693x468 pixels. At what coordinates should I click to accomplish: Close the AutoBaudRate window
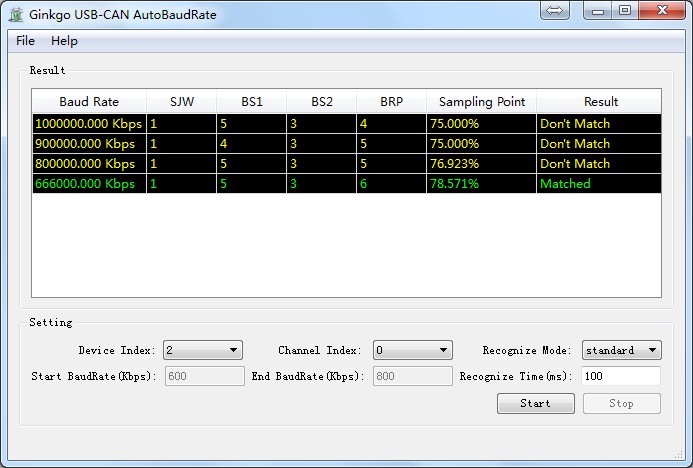point(662,11)
